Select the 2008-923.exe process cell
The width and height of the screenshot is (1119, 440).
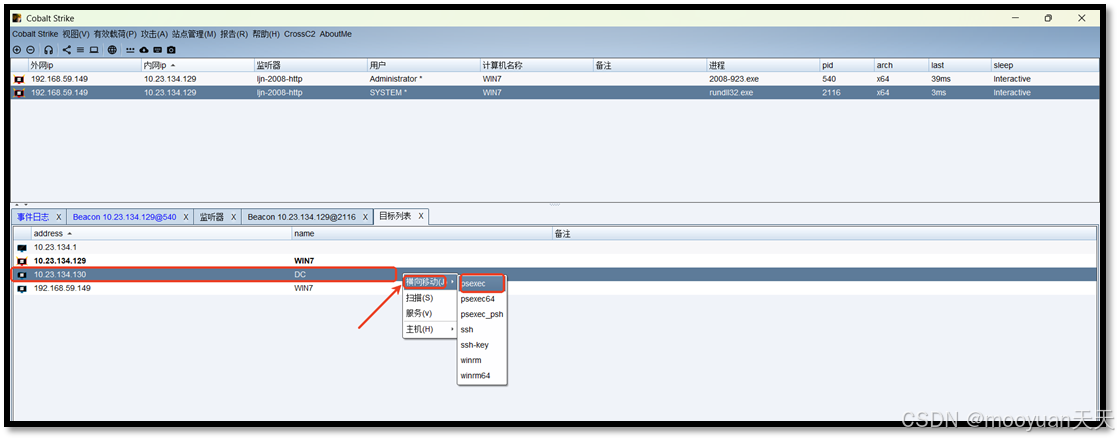pyautogui.click(x=763, y=79)
